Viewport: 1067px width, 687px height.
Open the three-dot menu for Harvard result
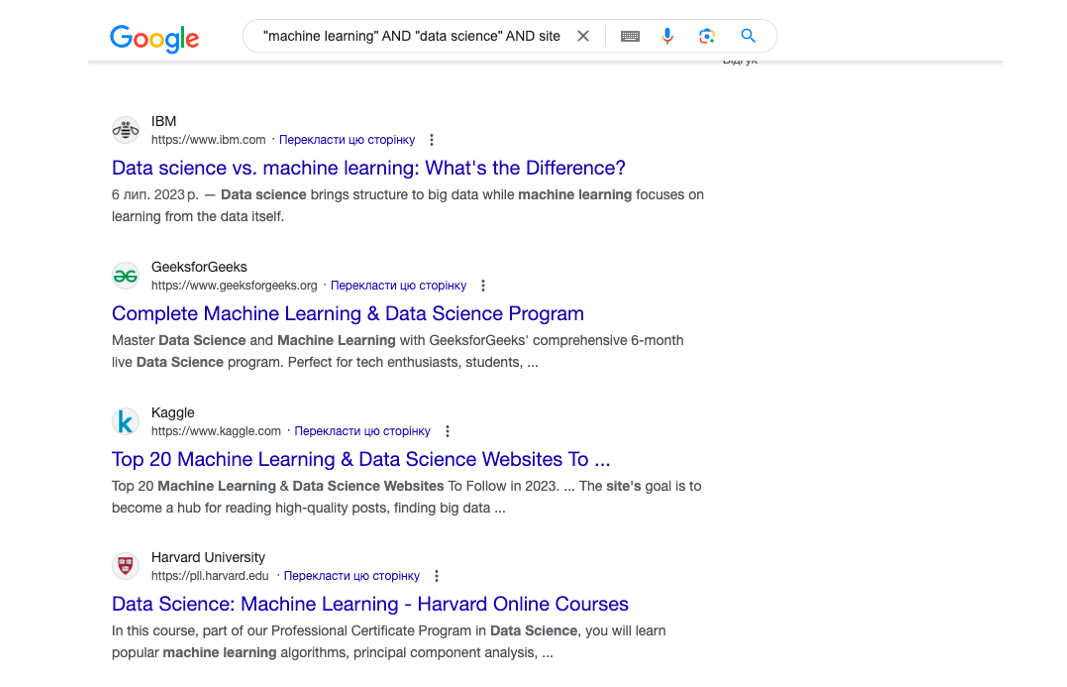[x=436, y=576]
